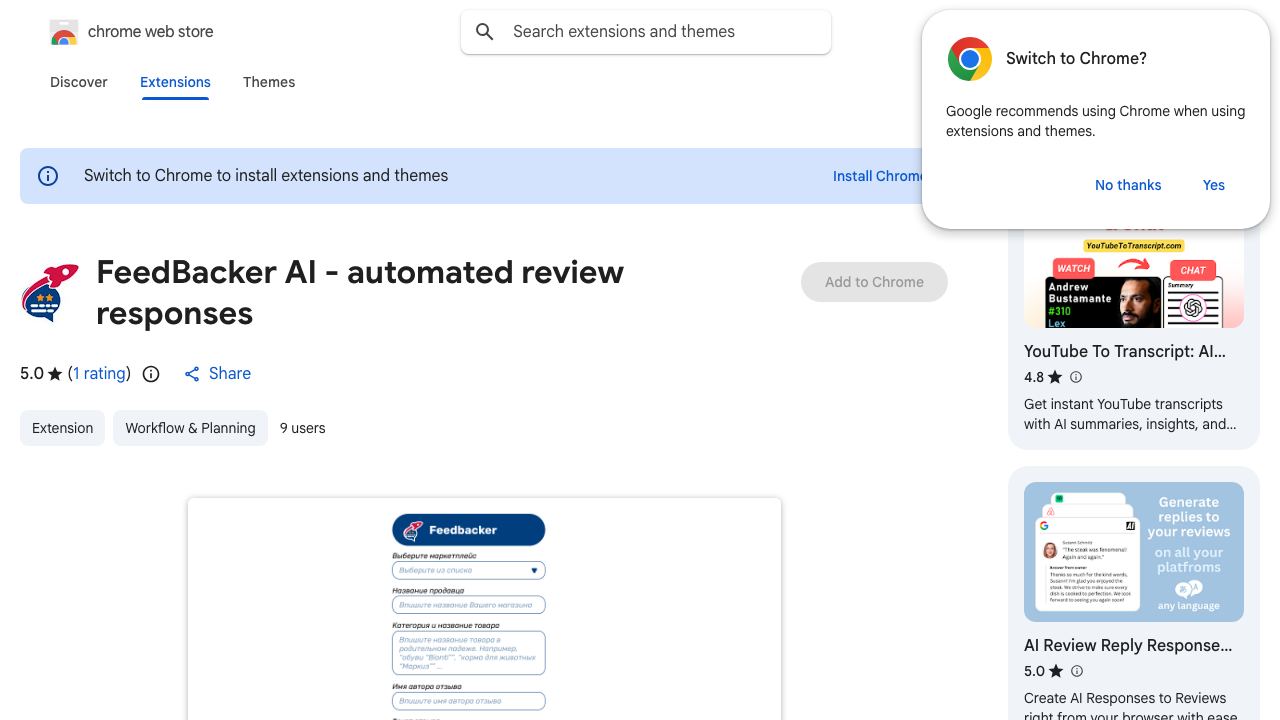This screenshot has width=1280, height=720.
Task: Click the info icon beside the 4.8 rating
Action: click(1076, 377)
